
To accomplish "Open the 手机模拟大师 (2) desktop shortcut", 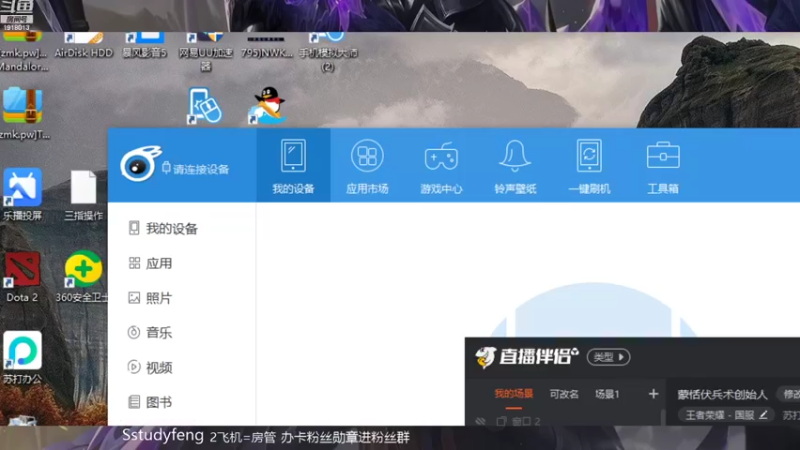I will pos(328,51).
